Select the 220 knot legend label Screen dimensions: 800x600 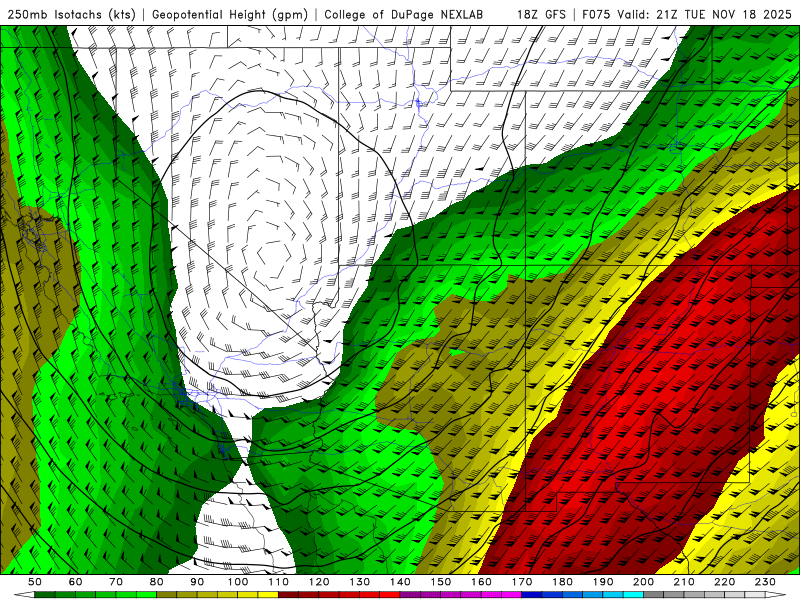coord(725,582)
